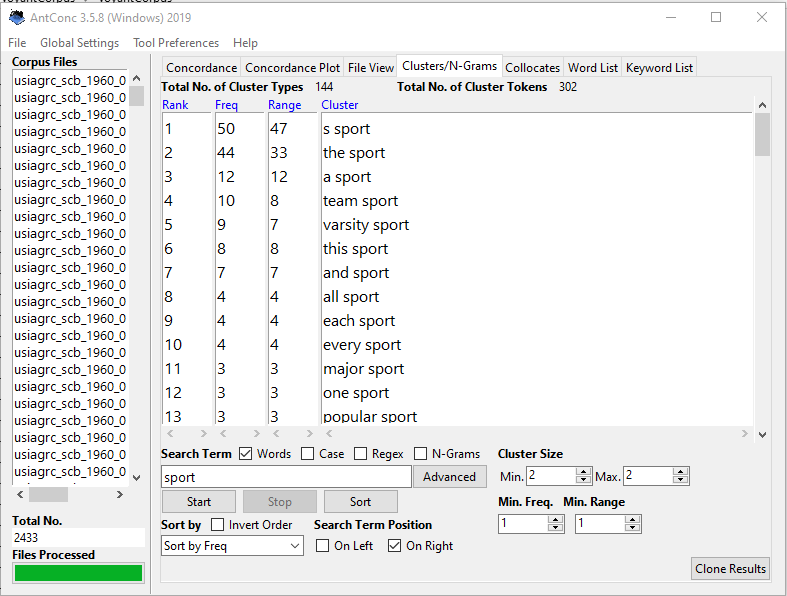Viewport: 787px width, 596px height.
Task: Click in the search term field
Action: [x=285, y=477]
